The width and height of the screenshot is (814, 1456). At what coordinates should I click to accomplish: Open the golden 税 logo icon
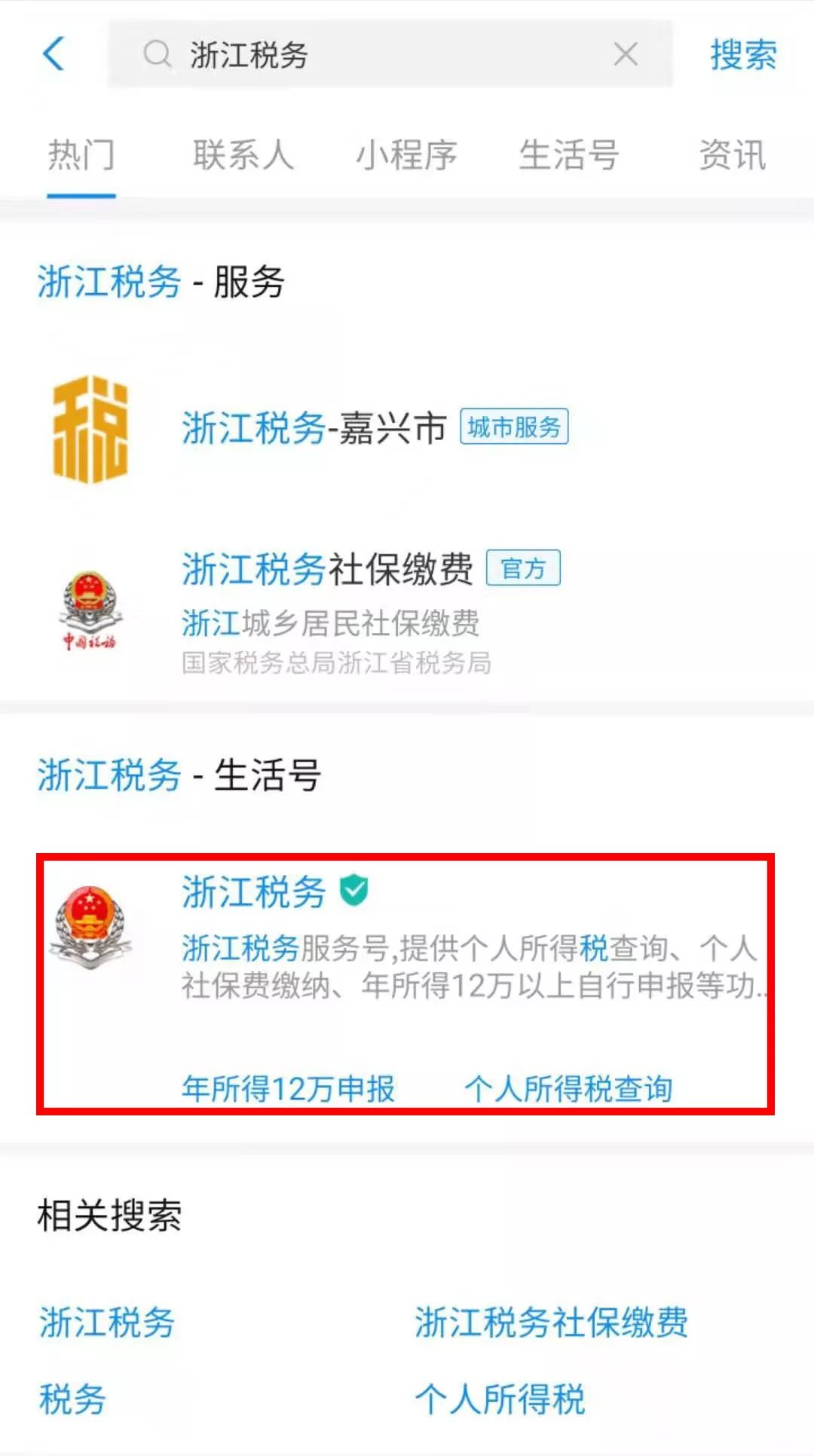point(90,429)
